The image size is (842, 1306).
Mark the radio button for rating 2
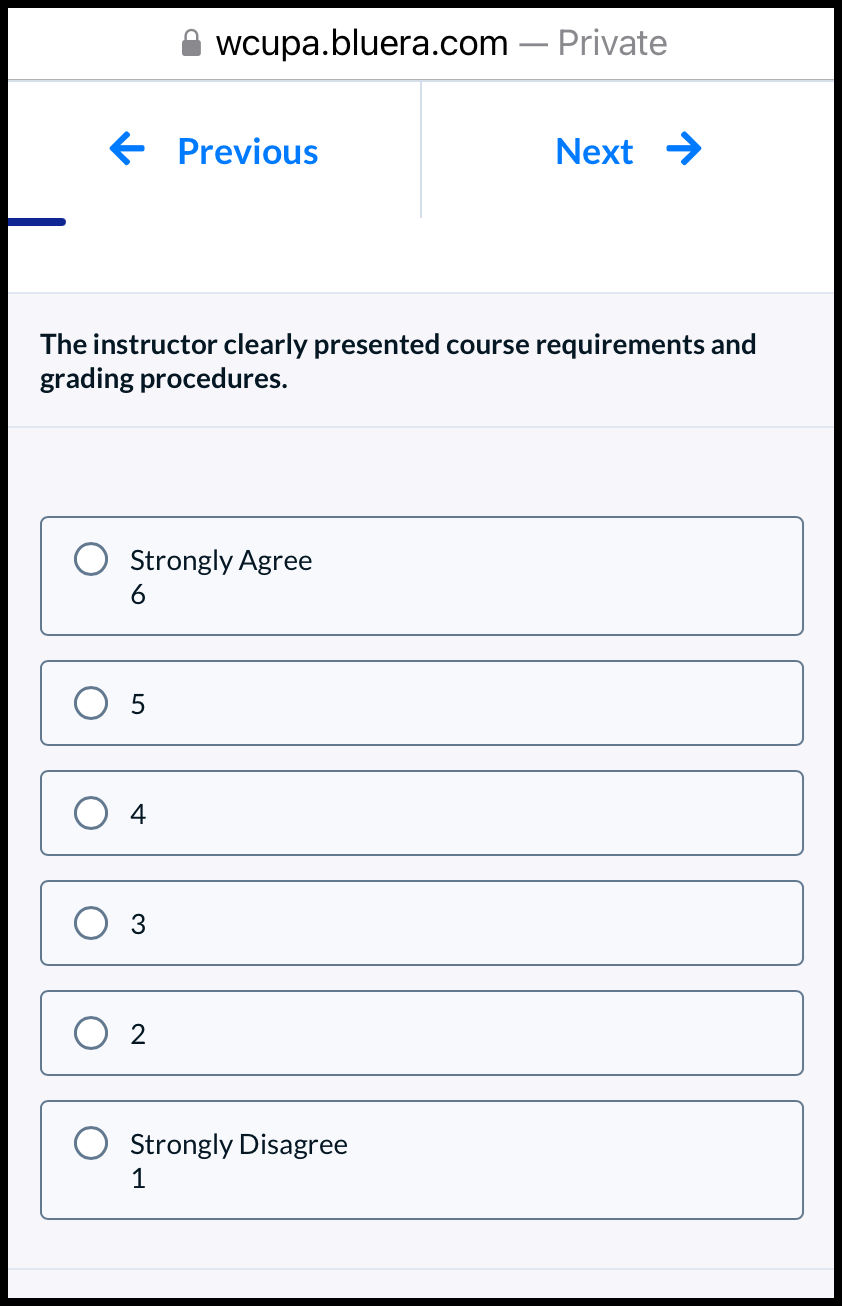pos(91,1033)
